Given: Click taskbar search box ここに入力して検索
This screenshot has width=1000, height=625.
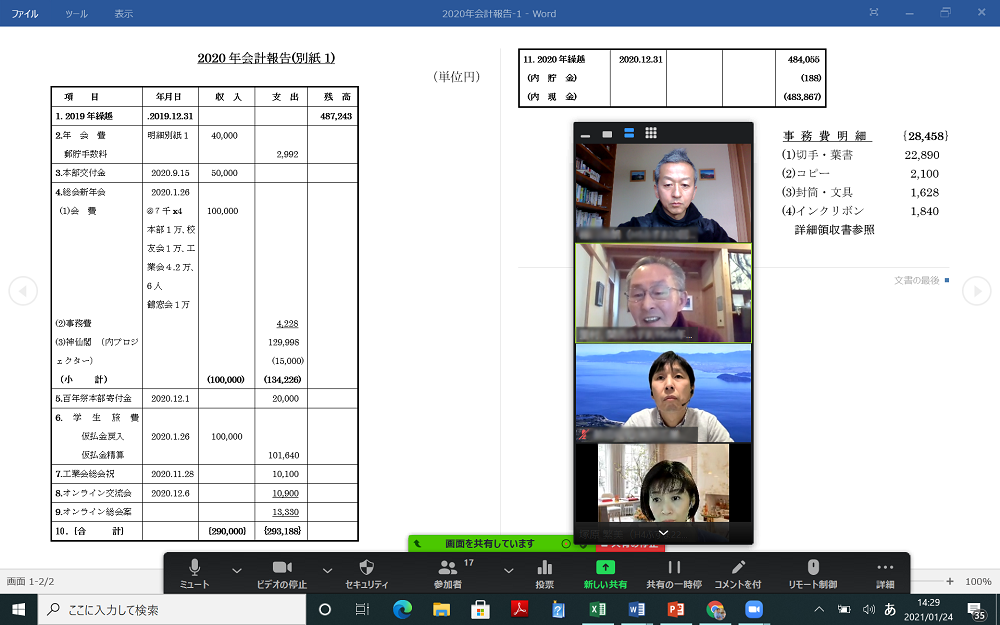Looking at the screenshot, I should (x=172, y=610).
